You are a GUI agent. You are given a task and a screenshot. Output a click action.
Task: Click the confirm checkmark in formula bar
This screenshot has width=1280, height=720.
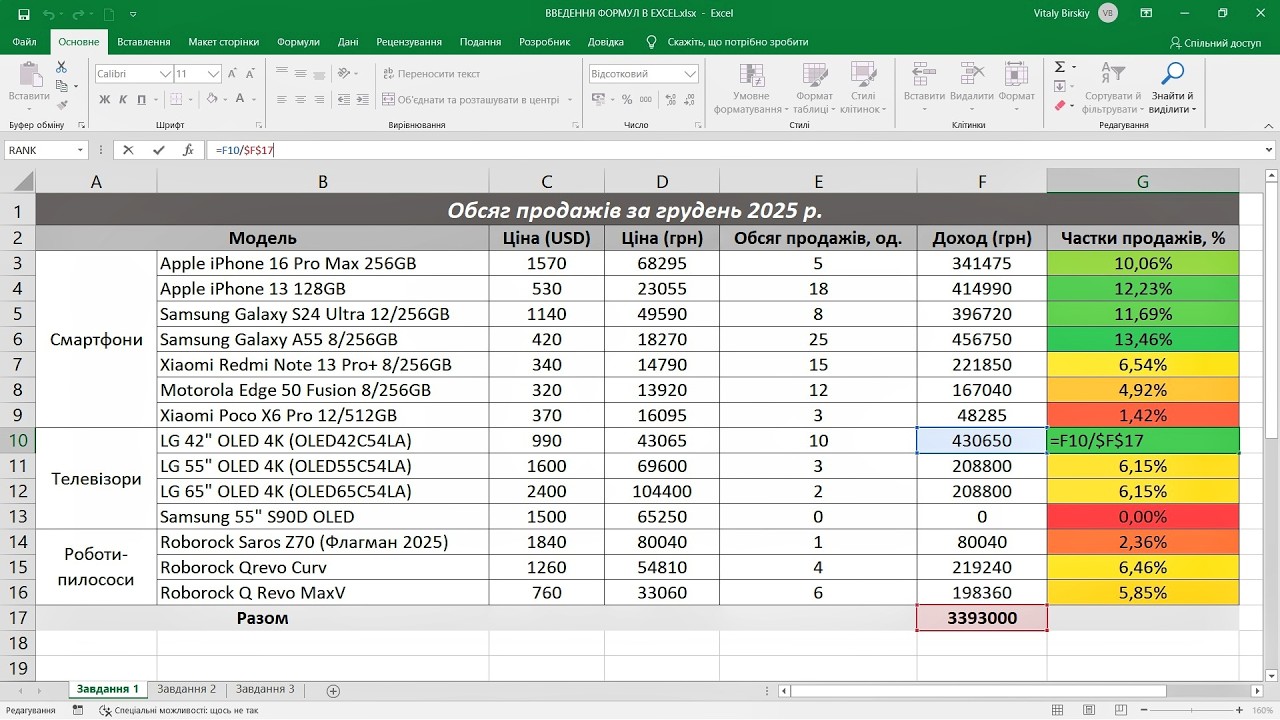click(158, 150)
